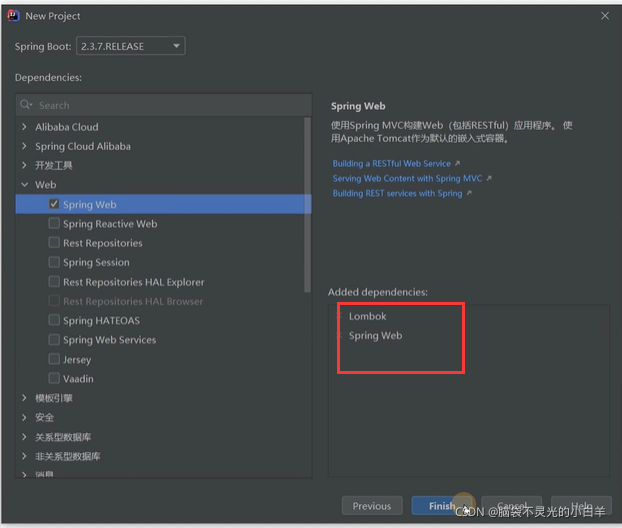
Task: Click the IntelliJ IDEA logo in title bar
Action: 13,15
